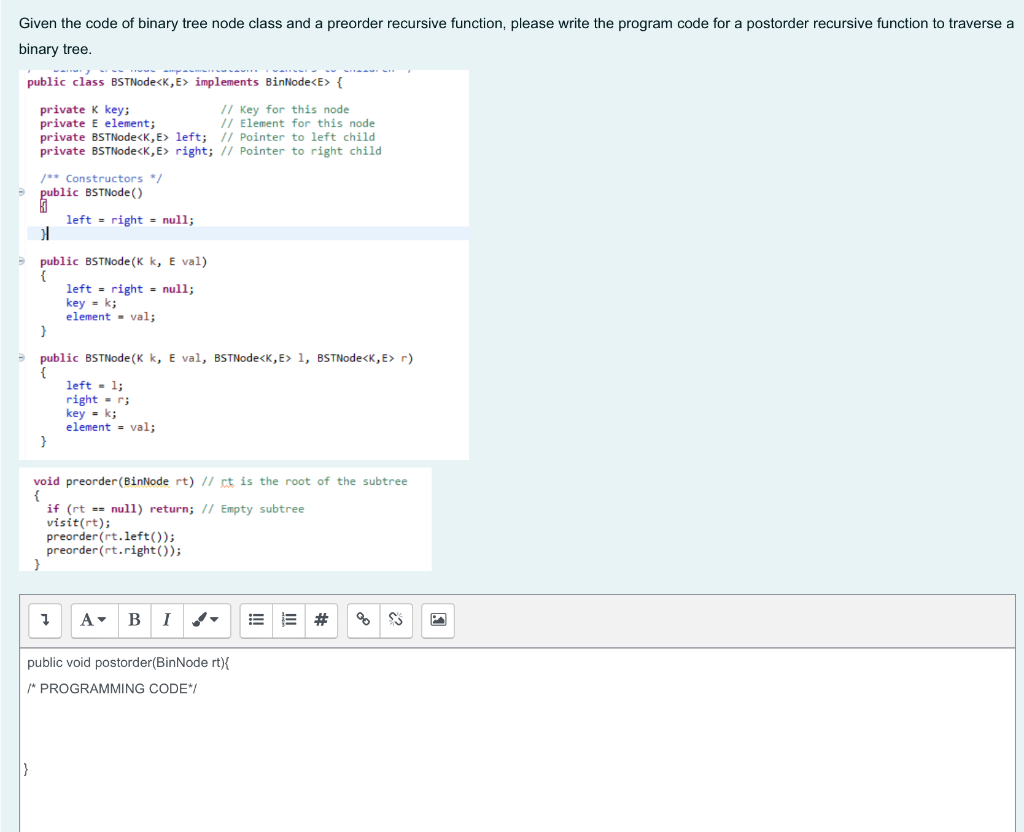Click the 'visit(rt);' line in preorder code
The image size is (1024, 832).
[x=78, y=522]
